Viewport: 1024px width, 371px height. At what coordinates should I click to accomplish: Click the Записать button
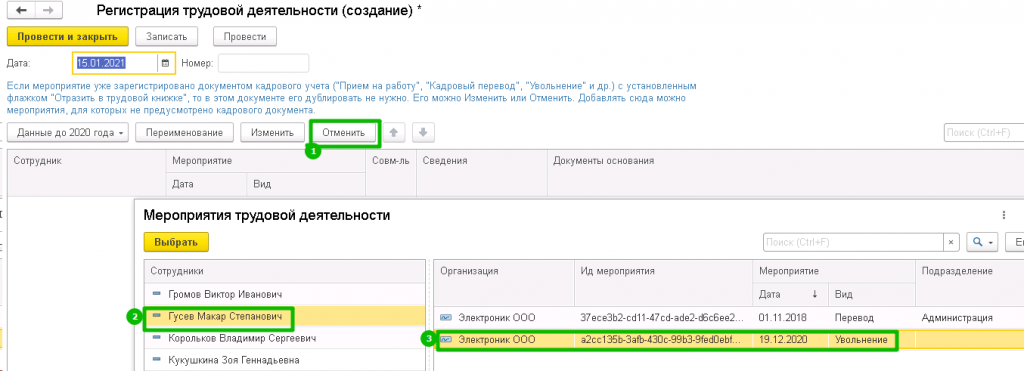pos(167,37)
